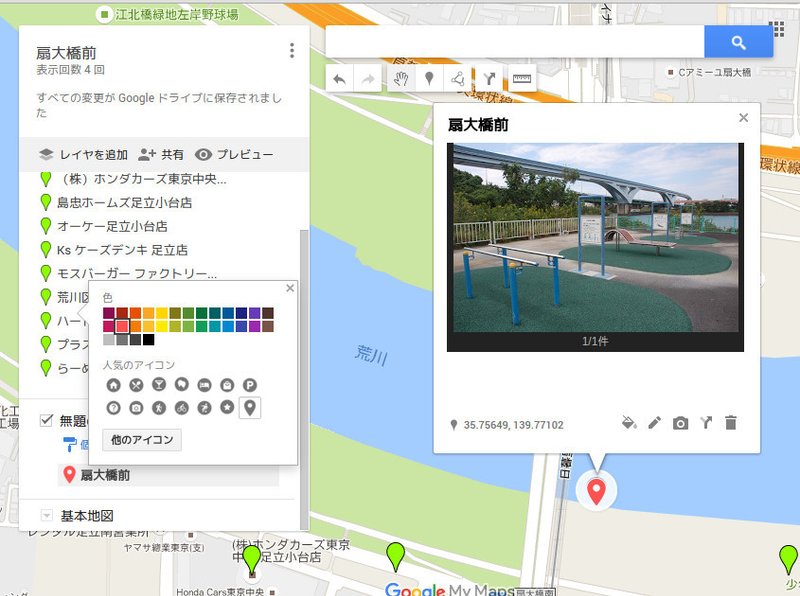This screenshot has height=596, width=800.
Task: Choose the P parking icon
Action: pos(249,385)
